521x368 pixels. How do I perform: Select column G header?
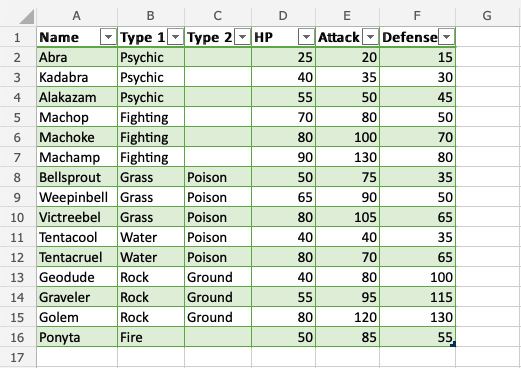tap(487, 16)
